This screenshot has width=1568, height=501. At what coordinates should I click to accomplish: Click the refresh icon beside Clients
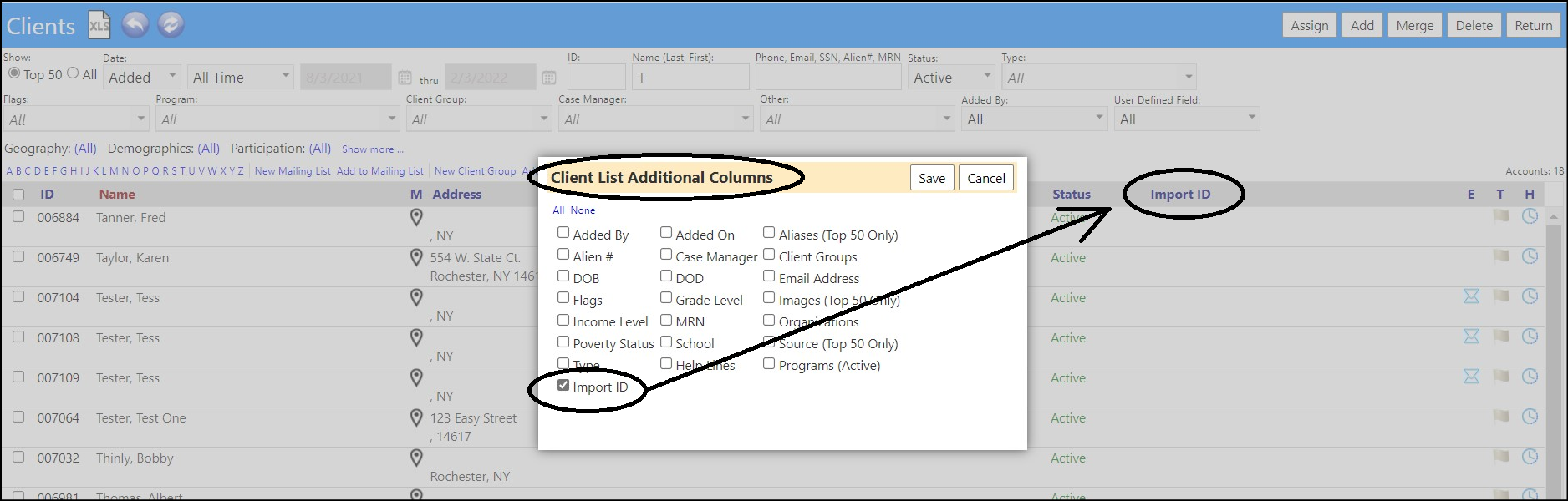click(x=171, y=25)
